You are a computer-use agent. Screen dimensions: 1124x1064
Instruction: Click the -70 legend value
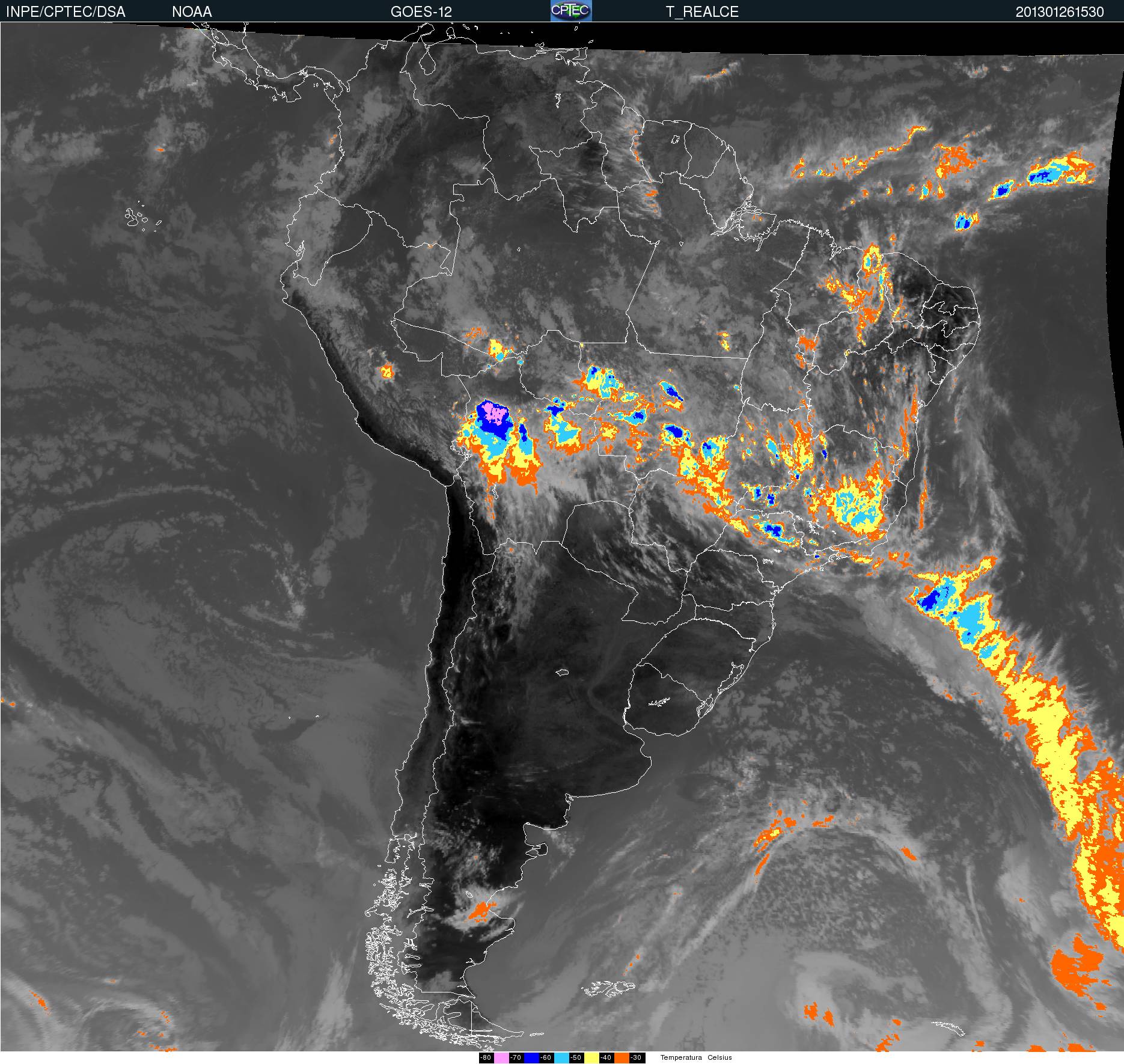[516, 1058]
